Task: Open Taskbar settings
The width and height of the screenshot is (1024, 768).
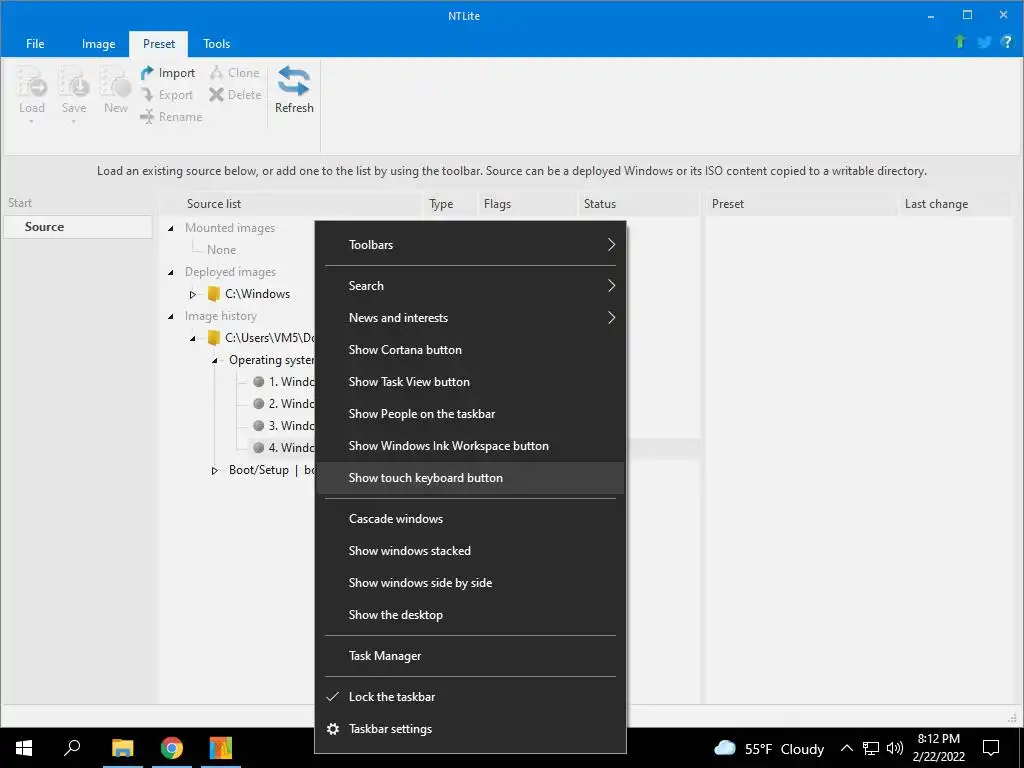Action: click(x=470, y=729)
